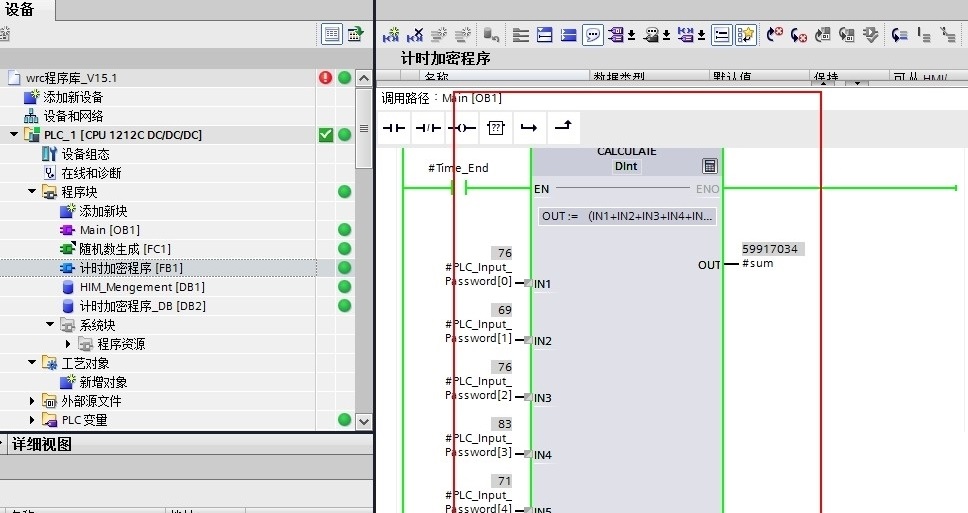This screenshot has width=968, height=513.
Task: Toggle network comments speech-bubble icon
Action: pos(593,35)
